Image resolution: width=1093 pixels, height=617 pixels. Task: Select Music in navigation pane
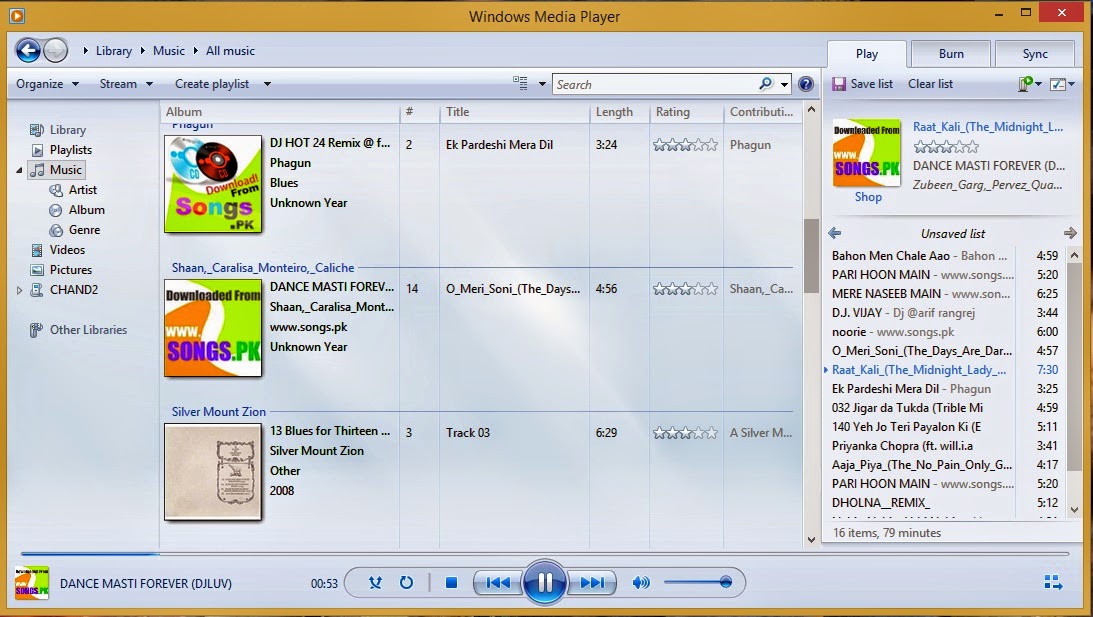(x=56, y=169)
